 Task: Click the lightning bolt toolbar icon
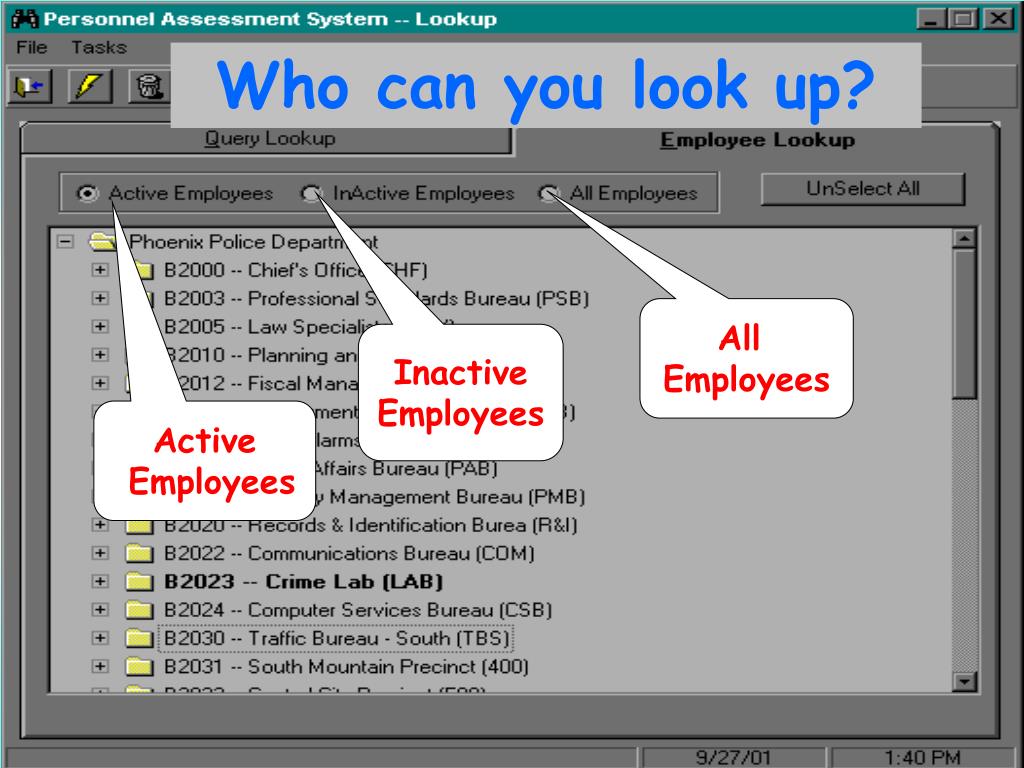click(x=90, y=86)
